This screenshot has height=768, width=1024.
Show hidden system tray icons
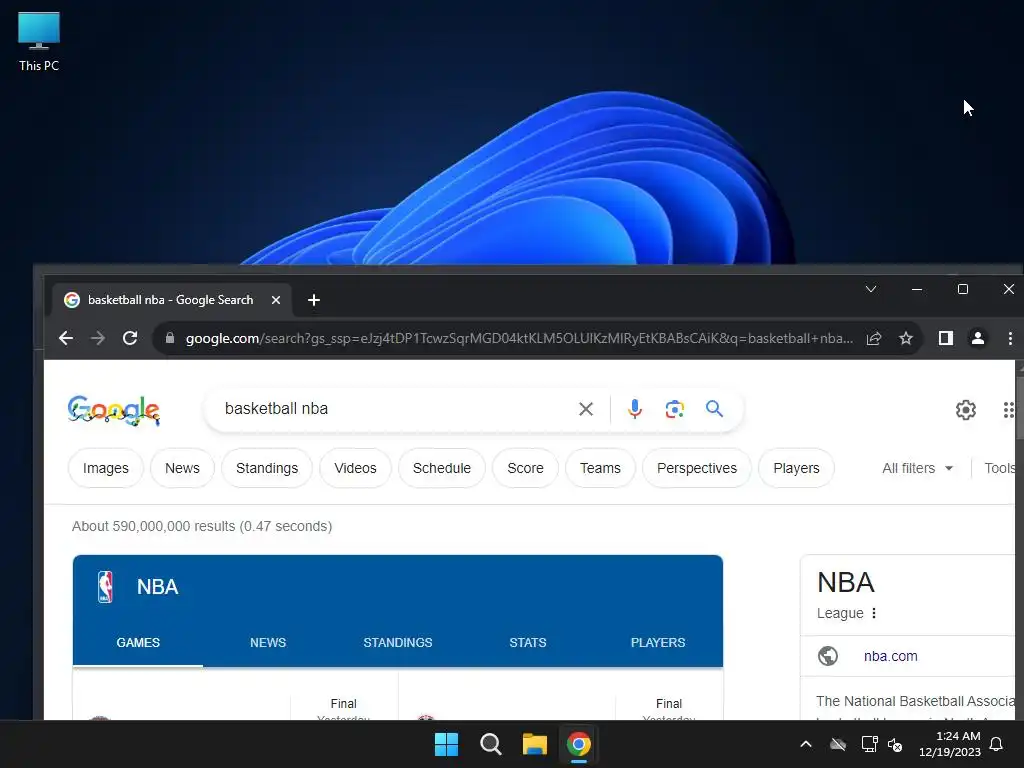click(806, 744)
